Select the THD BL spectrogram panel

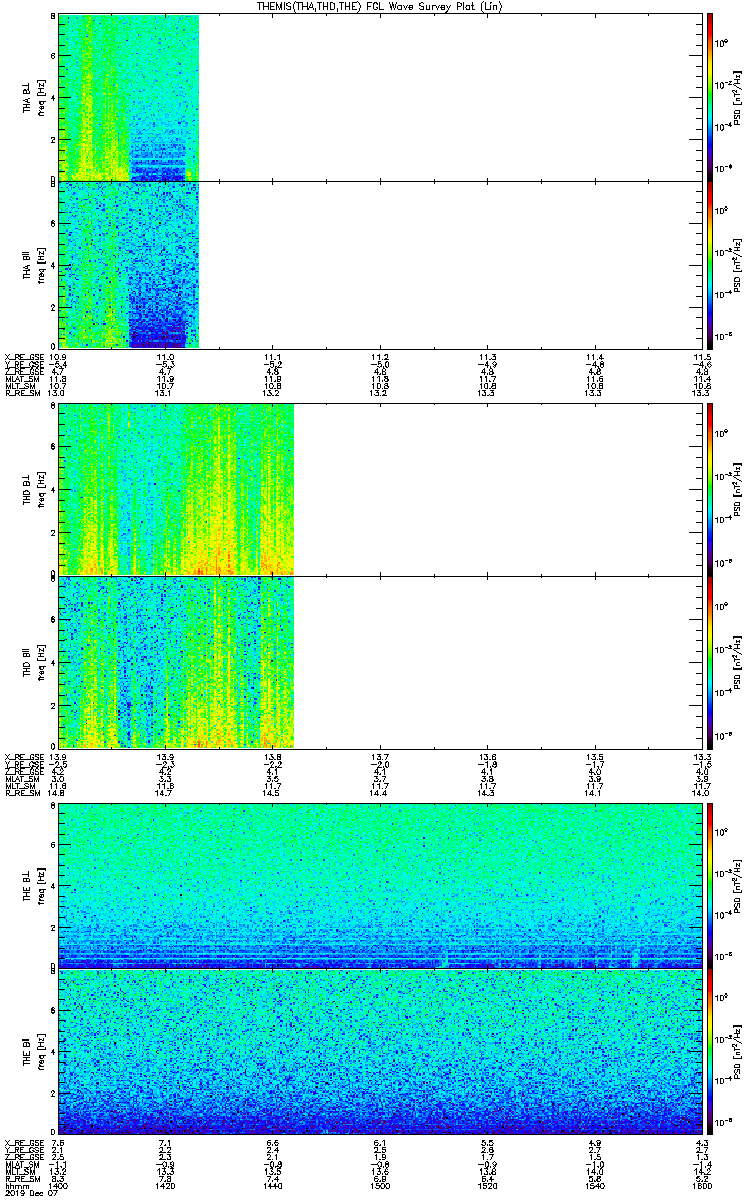[380, 489]
